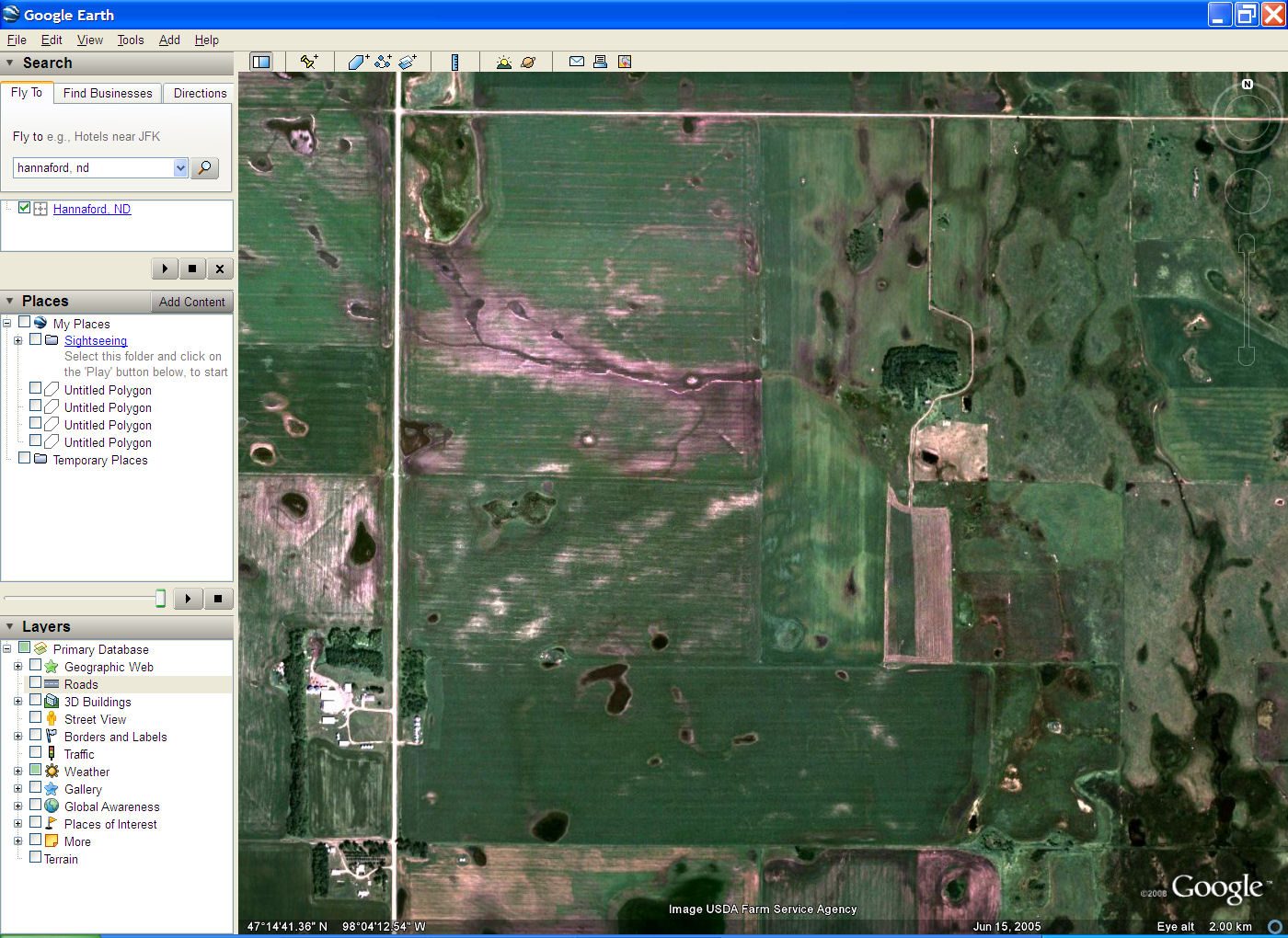This screenshot has width=1288, height=938.
Task: Email the current view
Action: pyautogui.click(x=577, y=62)
